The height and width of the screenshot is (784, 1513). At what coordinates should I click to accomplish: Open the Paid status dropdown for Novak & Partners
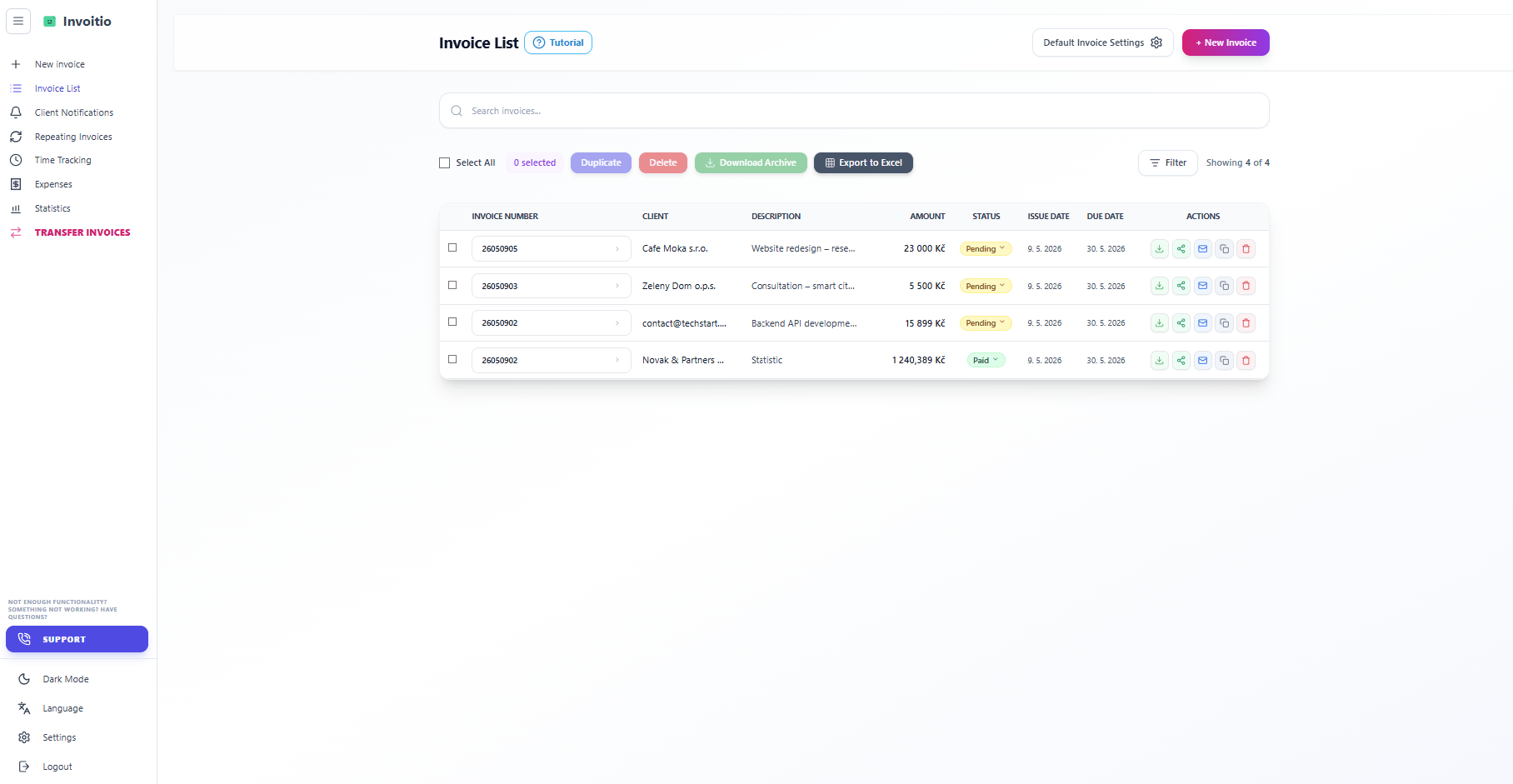[986, 361]
